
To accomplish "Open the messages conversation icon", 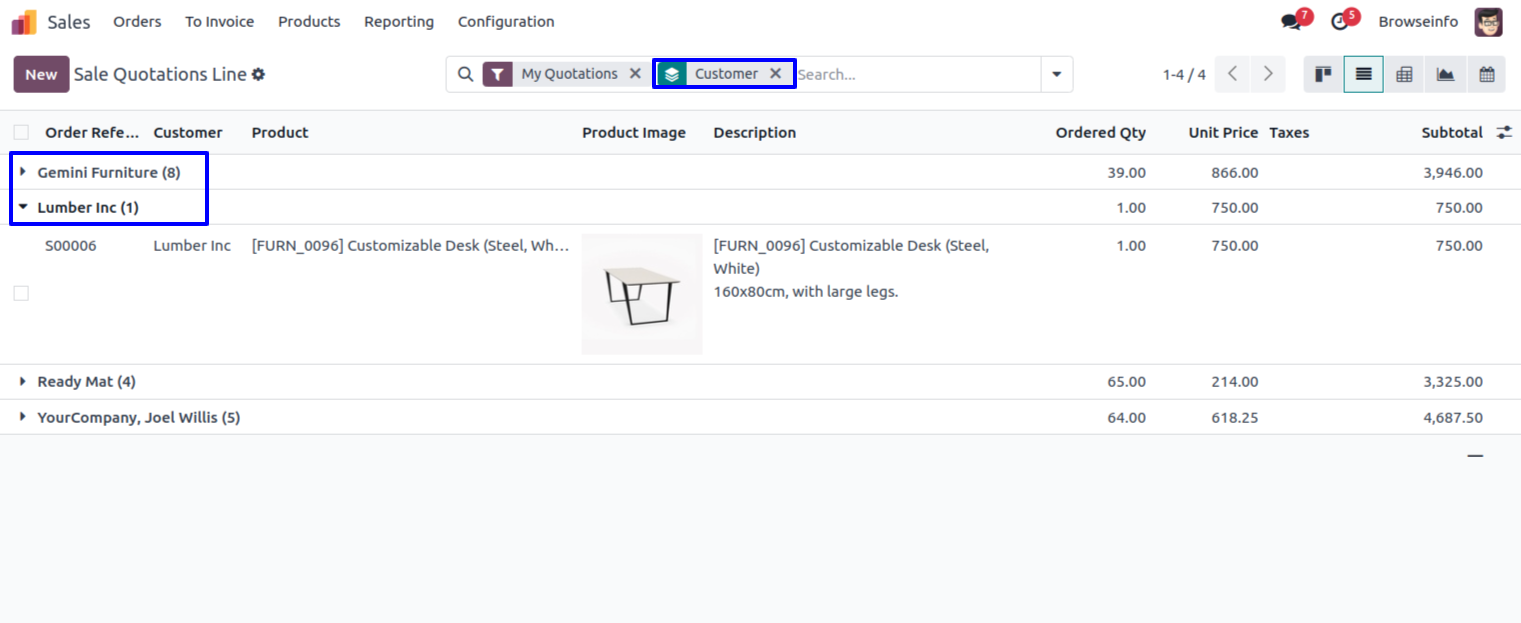I will coord(1291,22).
